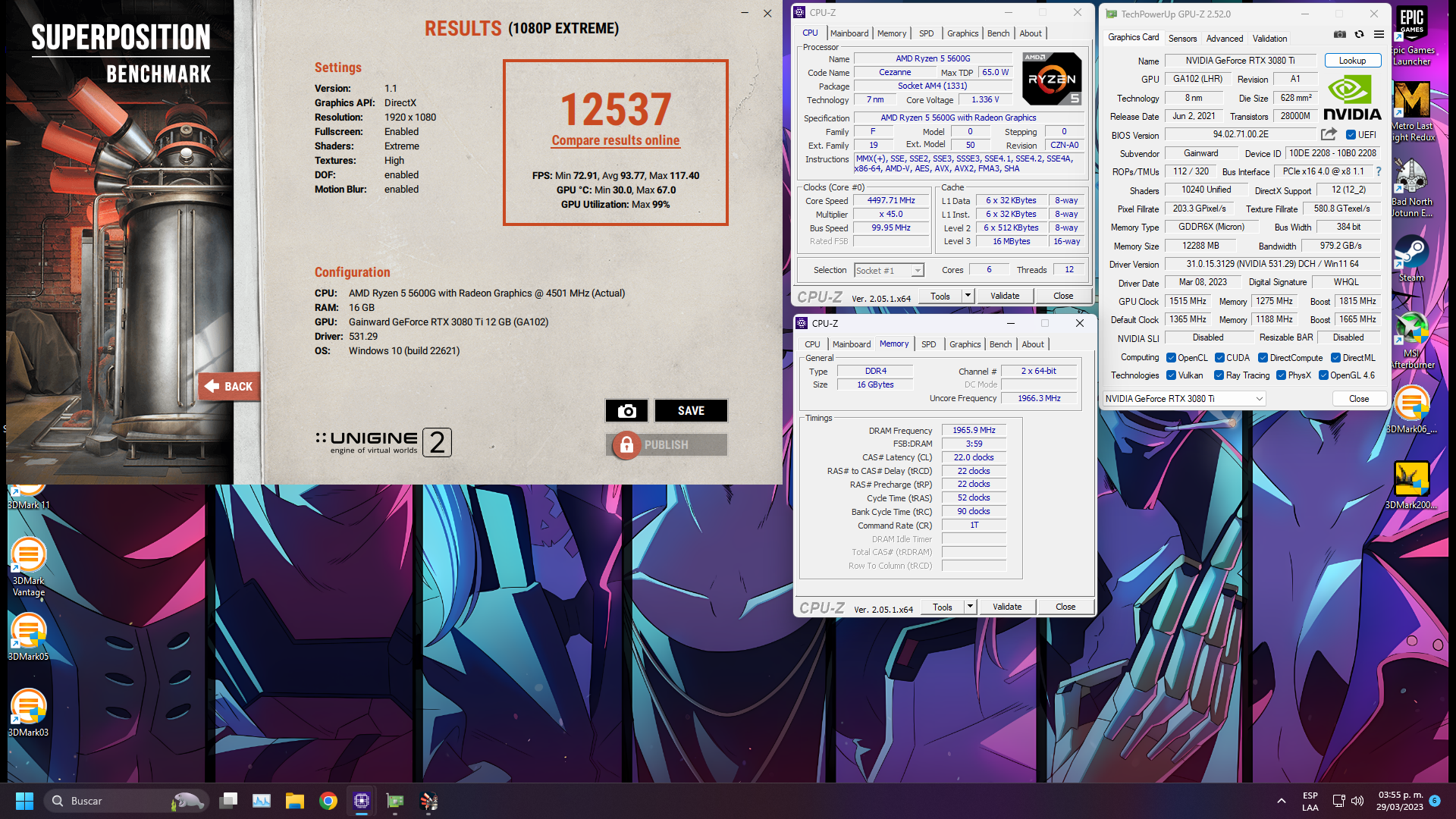Open Metro Last Light Redux desktop icon

coord(1412,112)
